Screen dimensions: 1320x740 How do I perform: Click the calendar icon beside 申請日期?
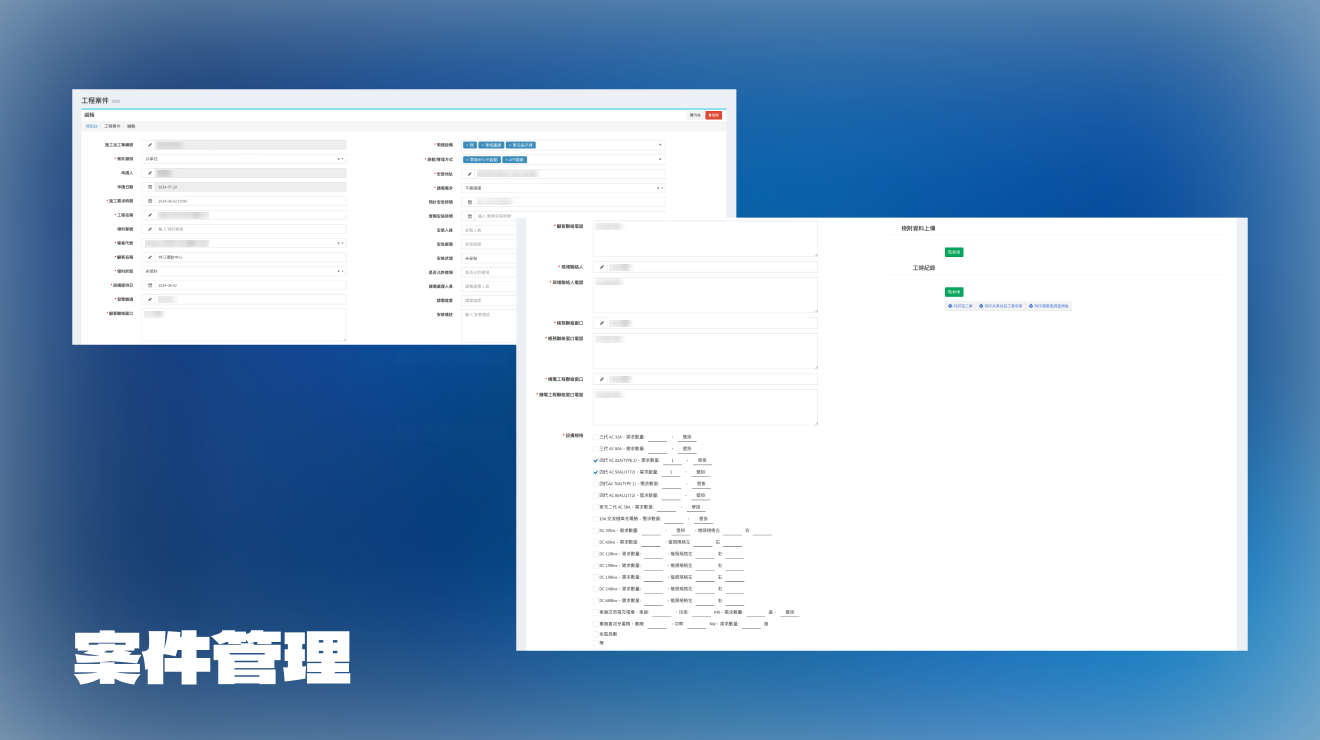150,187
